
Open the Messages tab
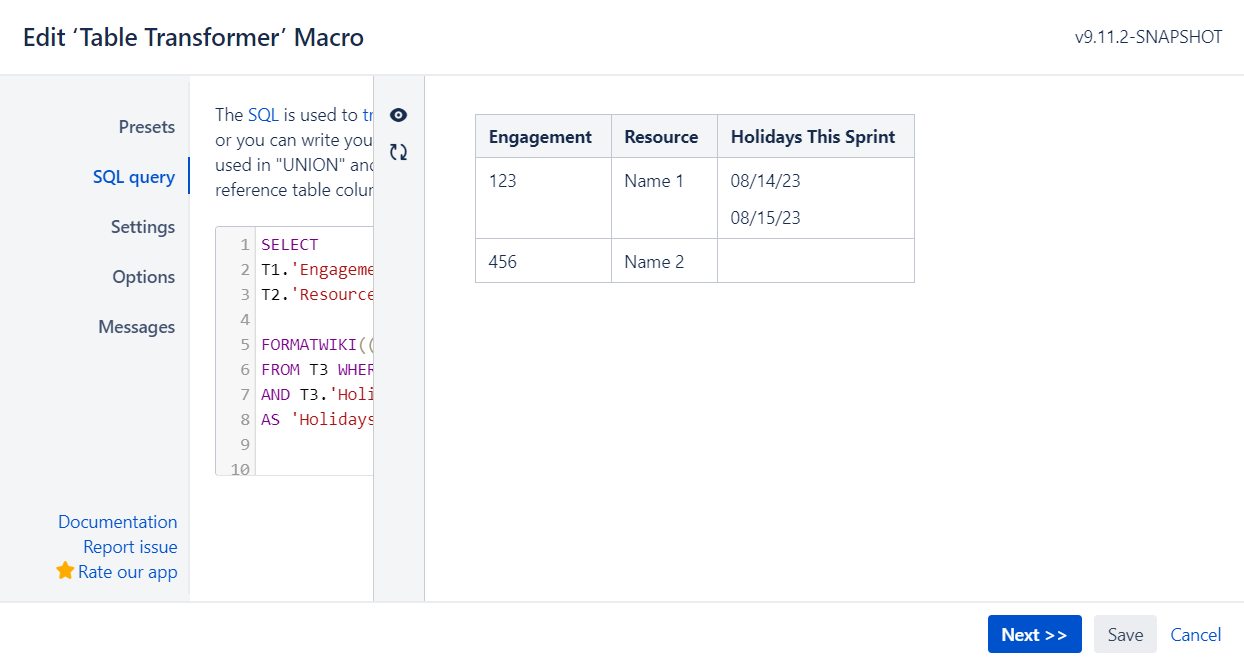[136, 326]
